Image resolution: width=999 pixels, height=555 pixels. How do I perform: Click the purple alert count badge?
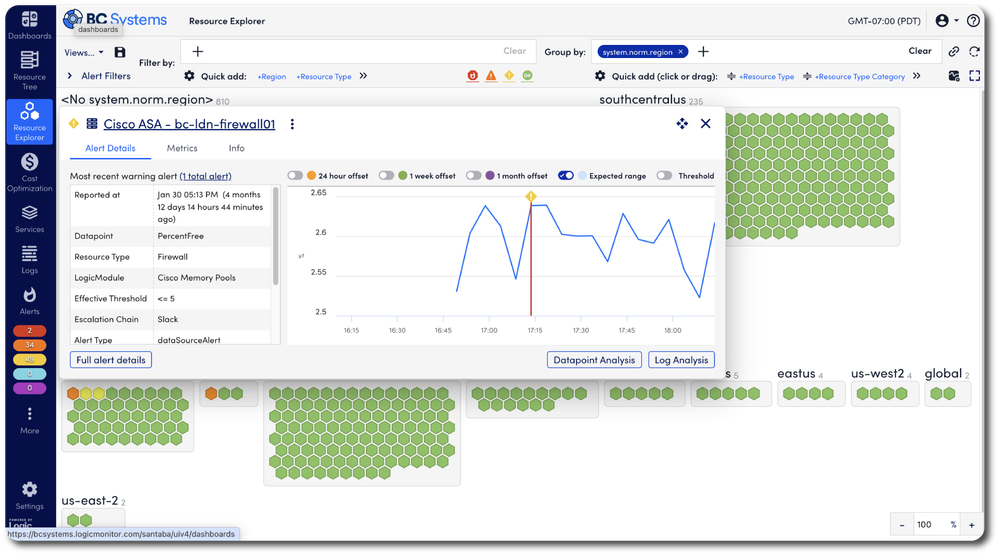[29, 388]
